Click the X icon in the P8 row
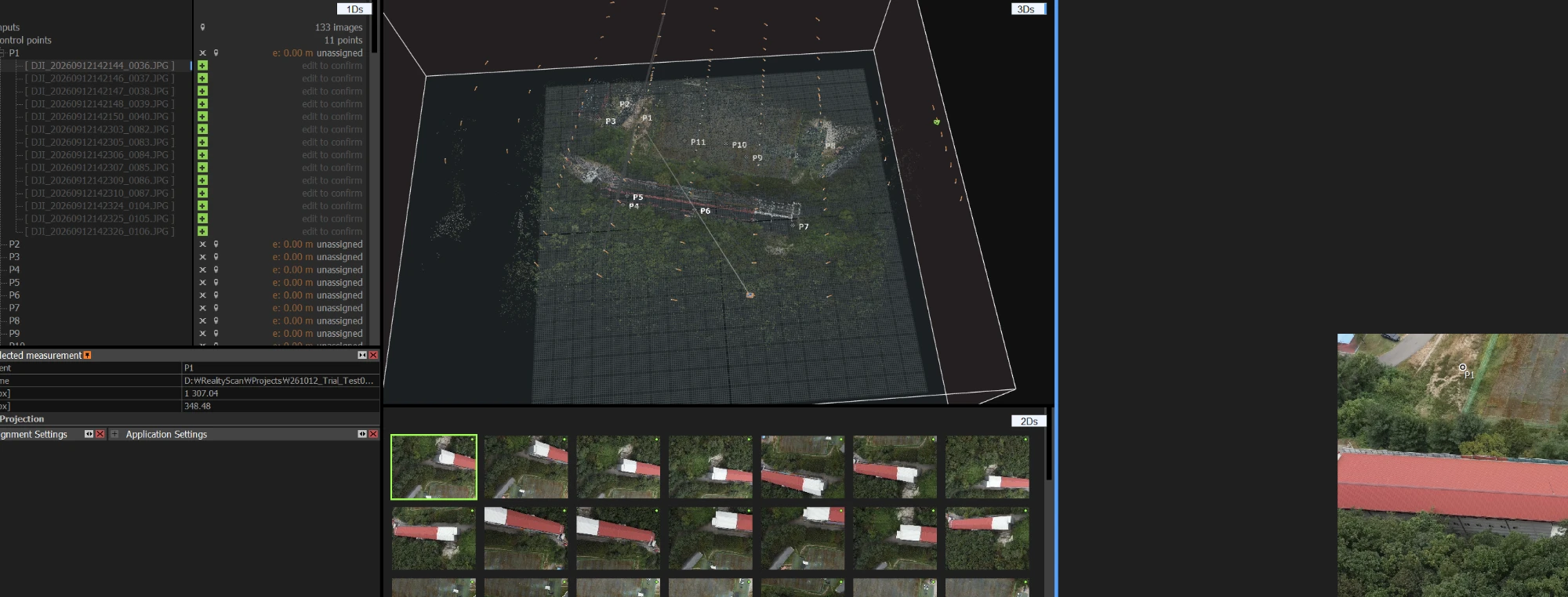This screenshot has height=597, width=1568. tap(202, 321)
